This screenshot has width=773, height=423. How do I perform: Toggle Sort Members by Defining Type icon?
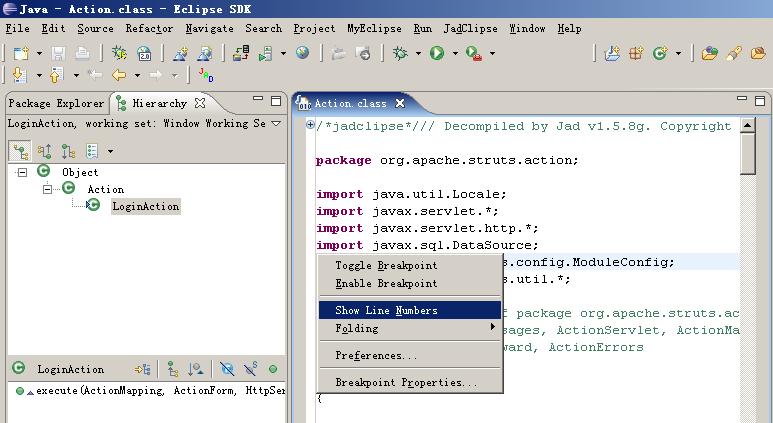pyautogui.click(x=196, y=369)
